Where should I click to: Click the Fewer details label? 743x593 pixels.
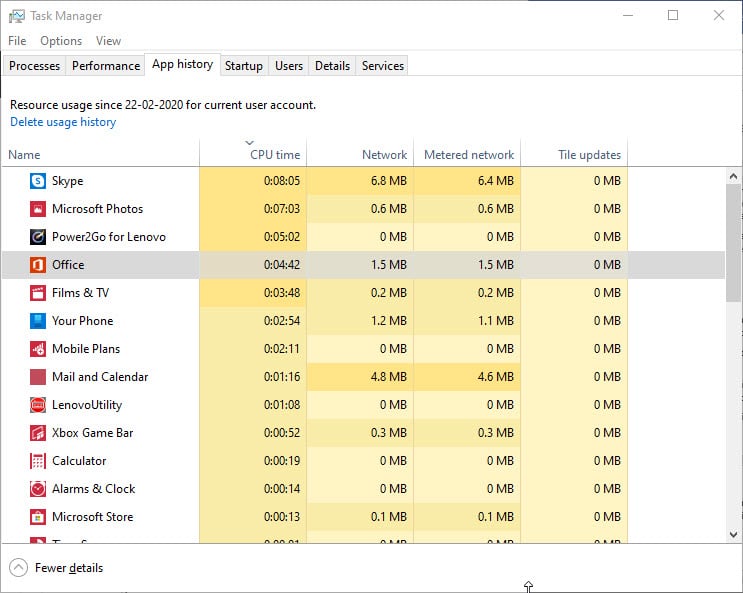(x=69, y=568)
